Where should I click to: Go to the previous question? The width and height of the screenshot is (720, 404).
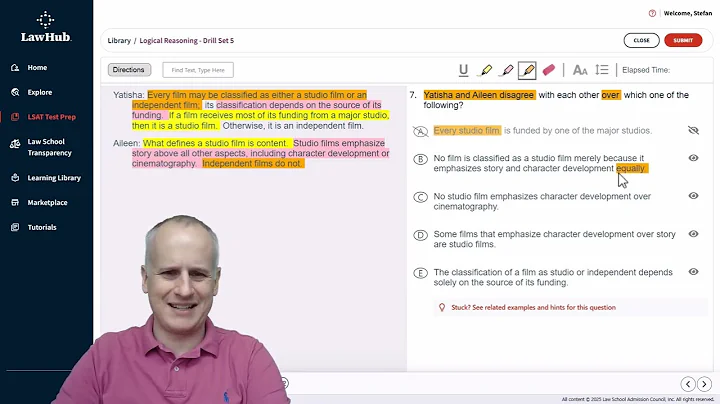pos(687,384)
